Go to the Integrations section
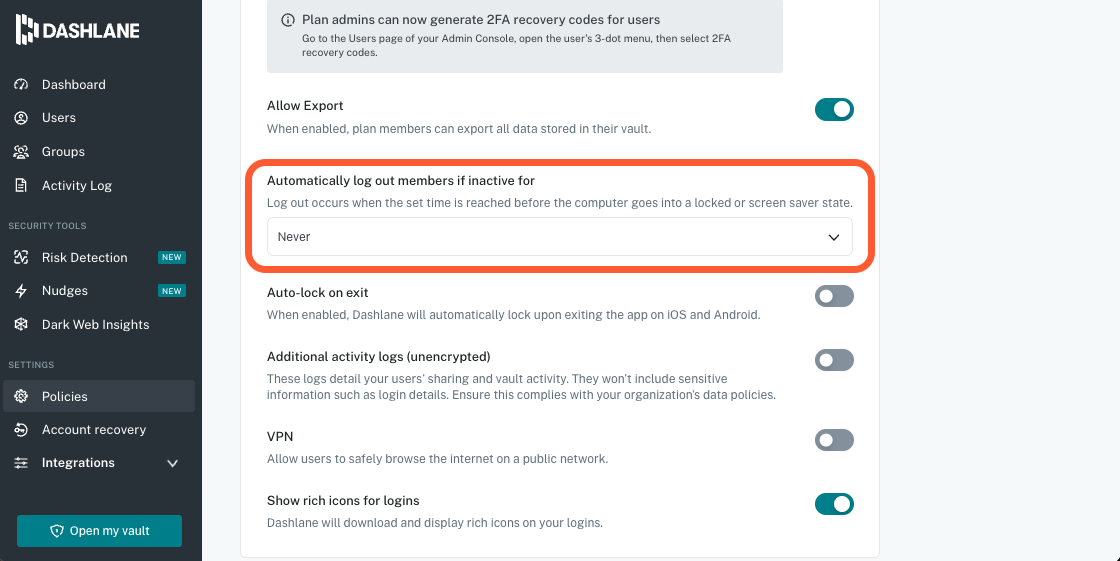Screen dimensions: 1120x561 point(78,463)
